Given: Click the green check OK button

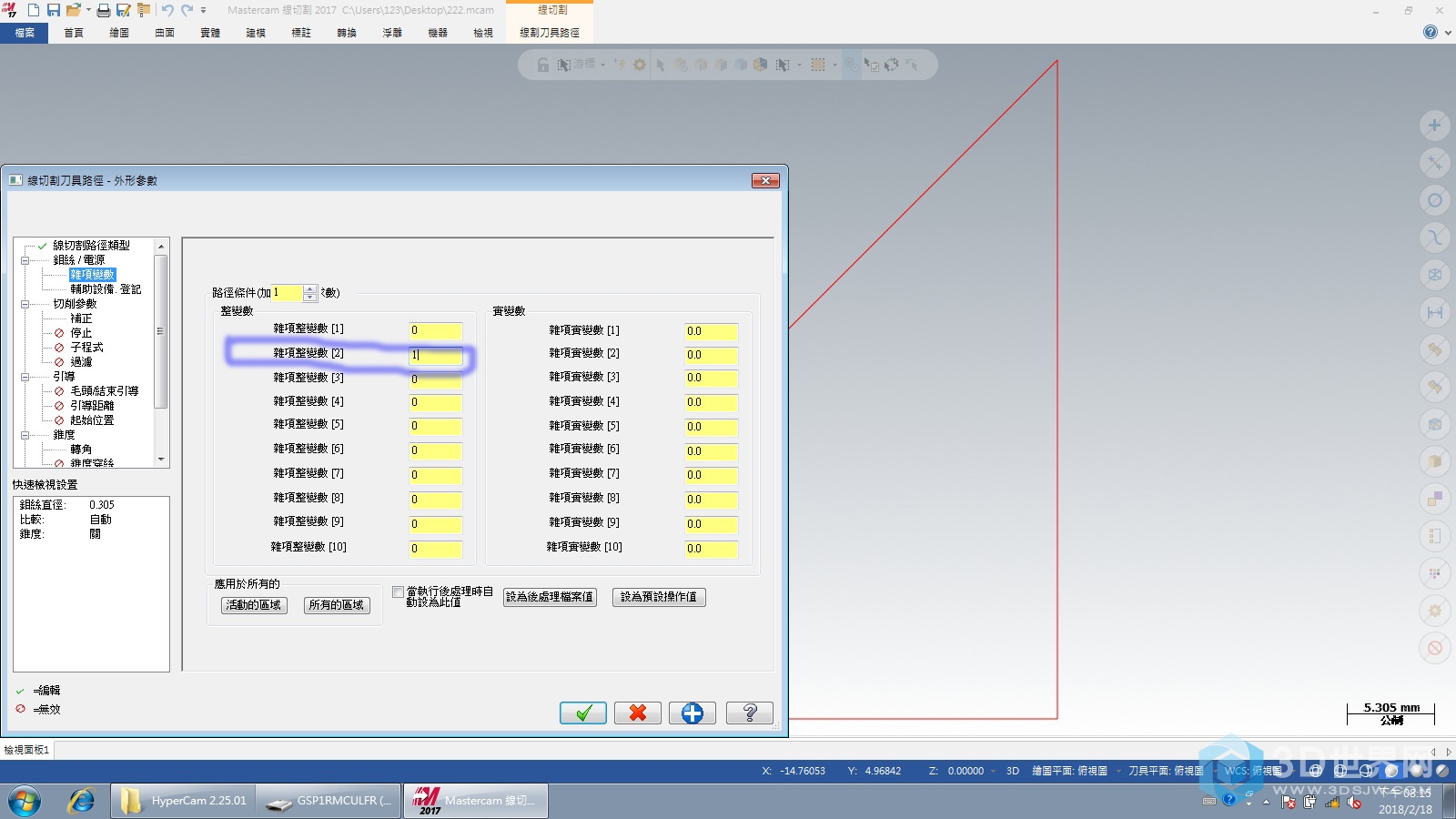Looking at the screenshot, I should point(583,713).
